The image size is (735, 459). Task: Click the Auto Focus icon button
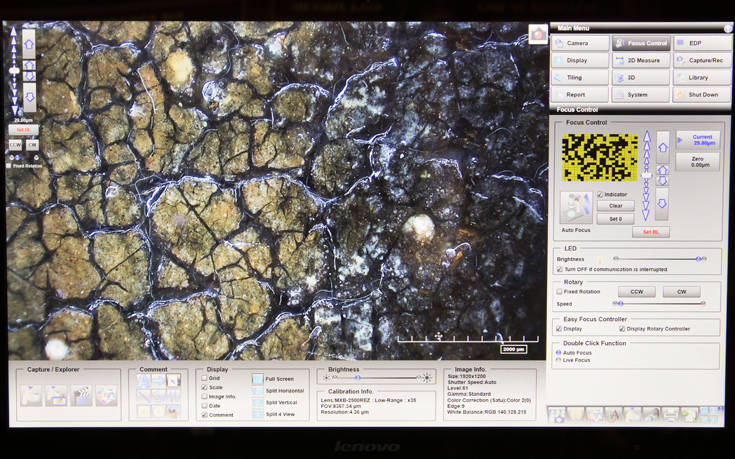pyautogui.click(x=578, y=206)
